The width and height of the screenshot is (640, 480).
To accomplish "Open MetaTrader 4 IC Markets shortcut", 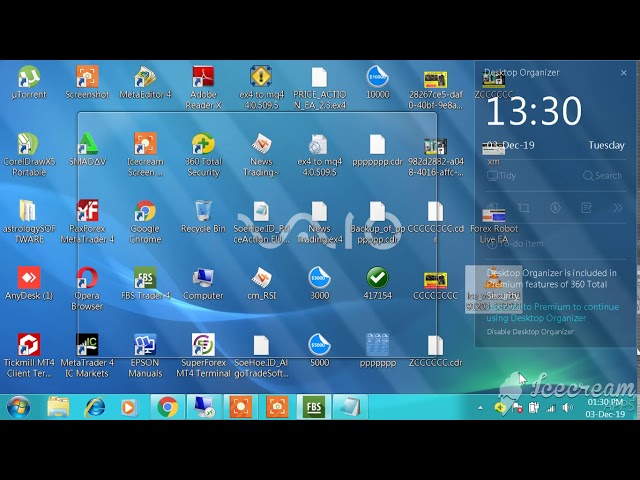I will pos(87,346).
